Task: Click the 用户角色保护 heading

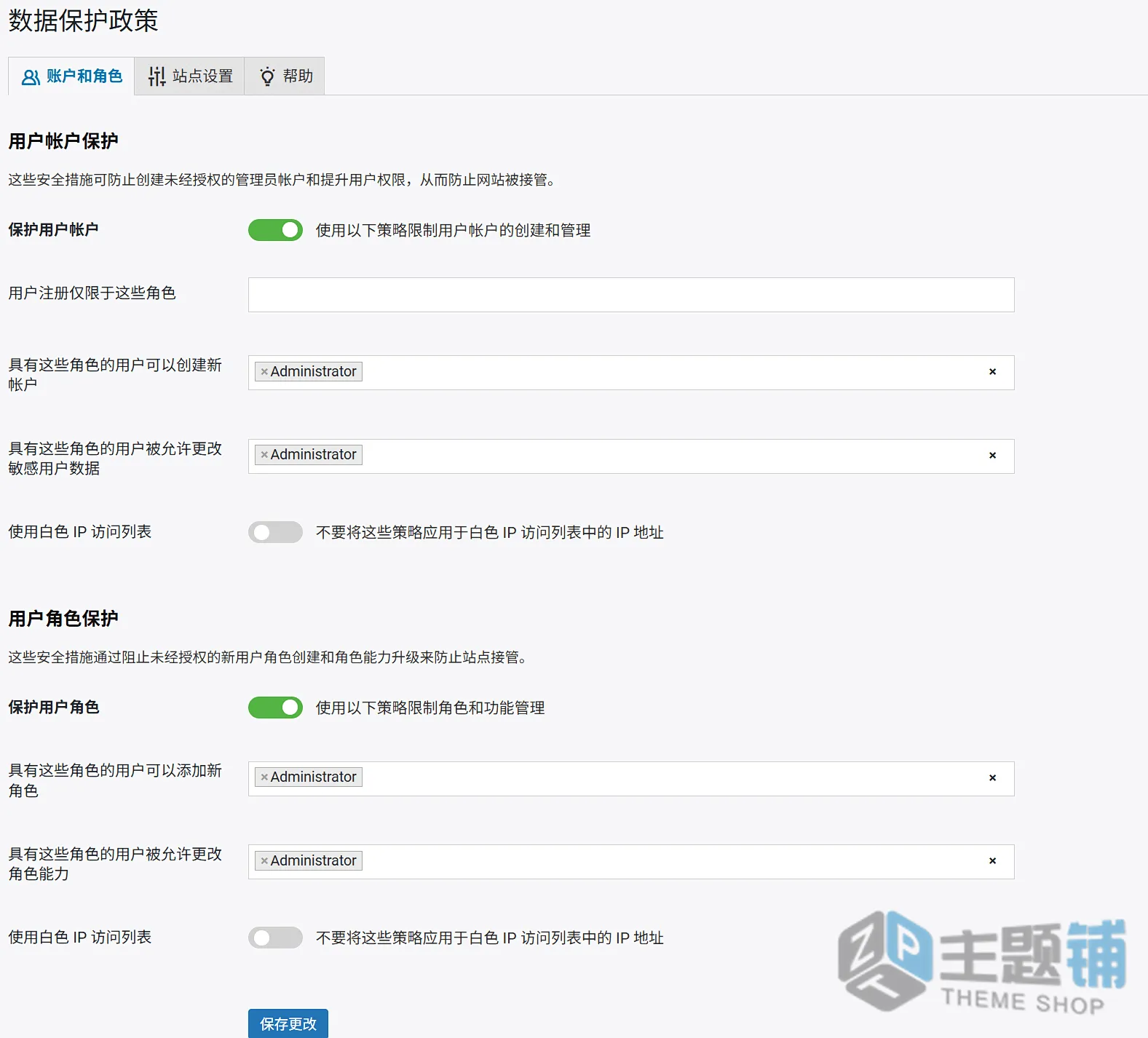Action: point(63,619)
